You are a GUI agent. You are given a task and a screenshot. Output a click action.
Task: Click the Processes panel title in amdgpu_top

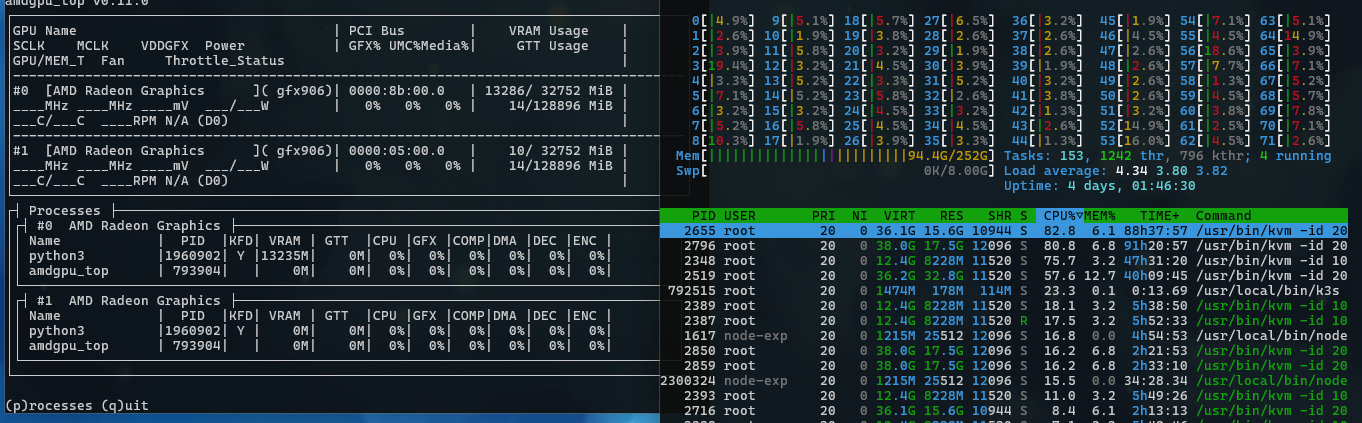pos(65,210)
